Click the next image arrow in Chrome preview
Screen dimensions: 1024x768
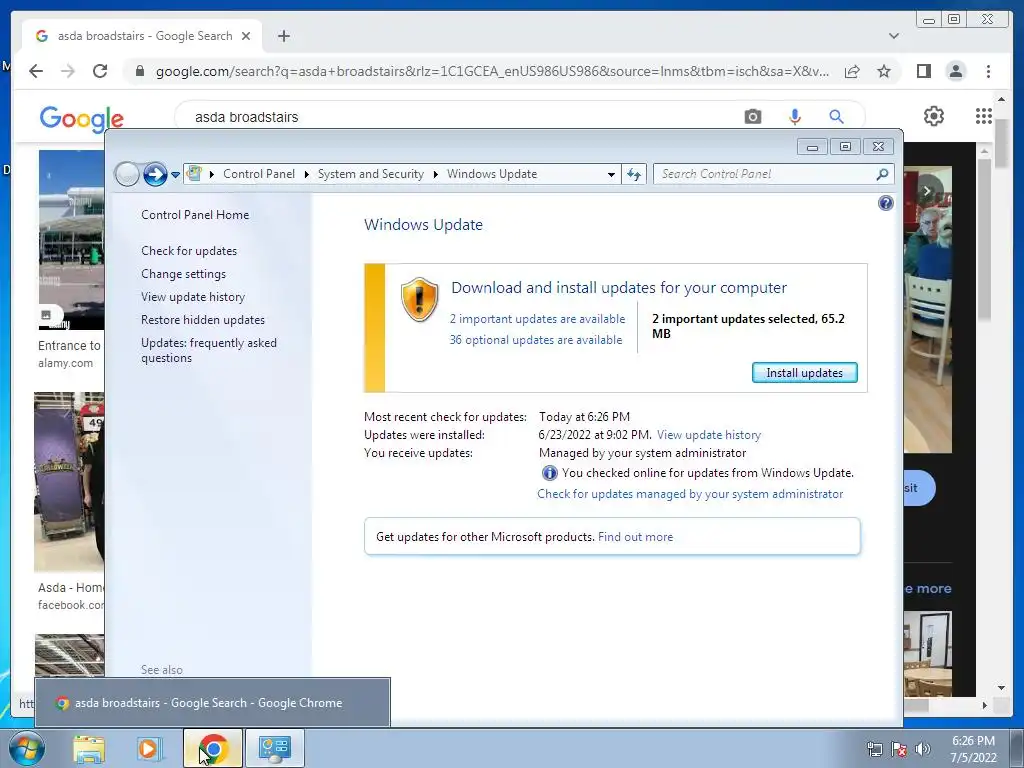pyautogui.click(x=926, y=191)
